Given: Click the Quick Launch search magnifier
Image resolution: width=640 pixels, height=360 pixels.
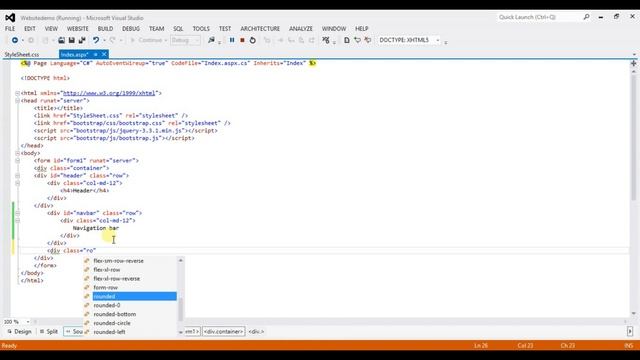Looking at the screenshot, I should click(x=587, y=17).
